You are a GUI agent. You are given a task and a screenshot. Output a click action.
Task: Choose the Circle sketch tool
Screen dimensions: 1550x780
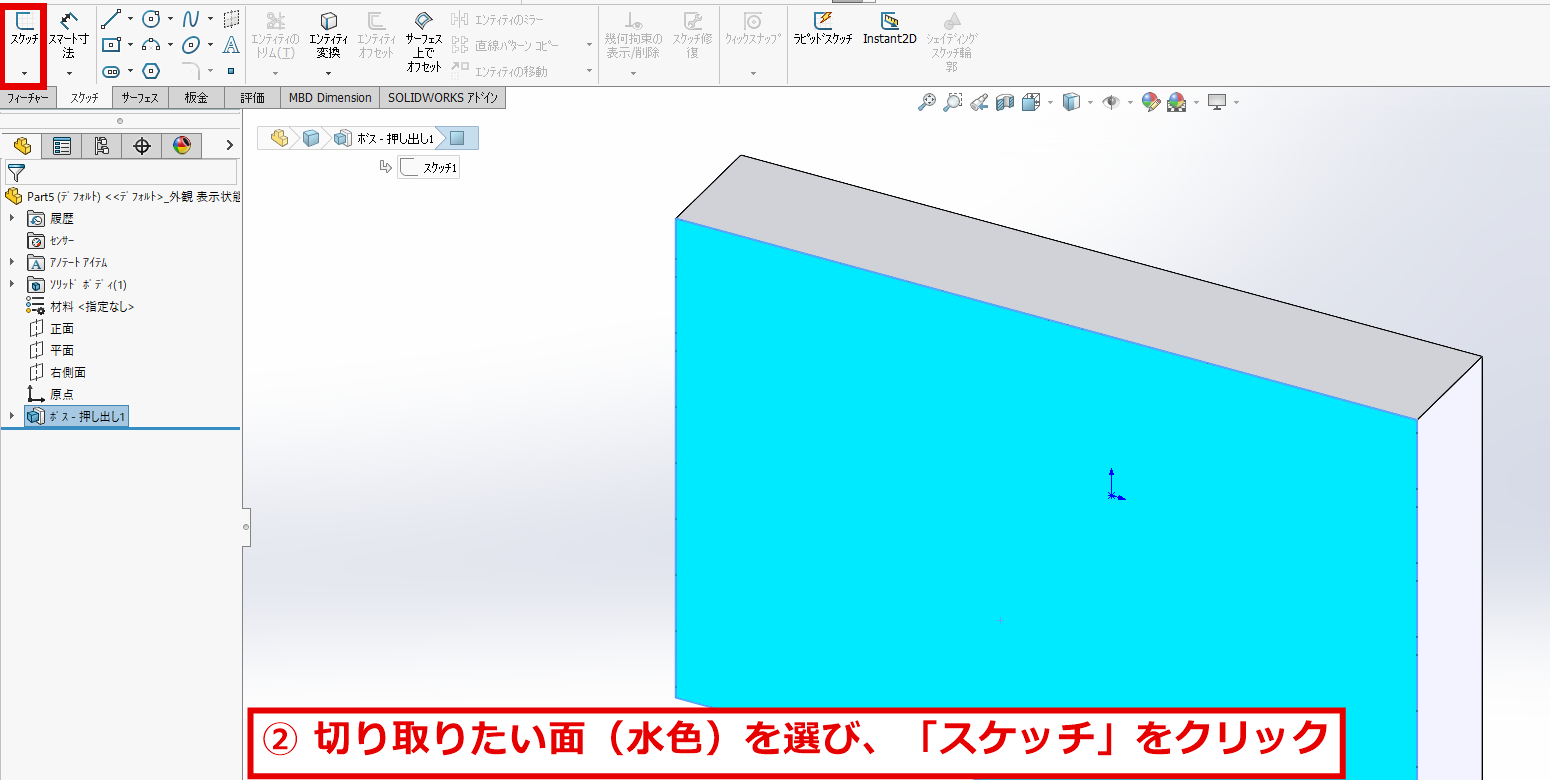click(x=151, y=19)
